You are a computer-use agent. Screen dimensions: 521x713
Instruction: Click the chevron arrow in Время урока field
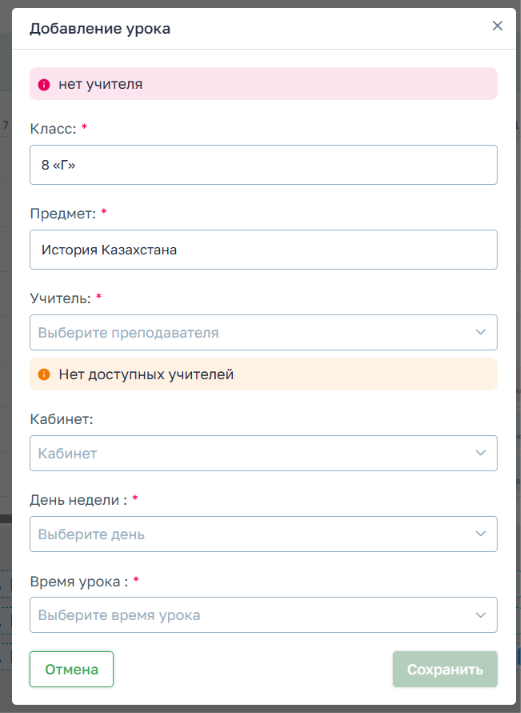coord(481,615)
